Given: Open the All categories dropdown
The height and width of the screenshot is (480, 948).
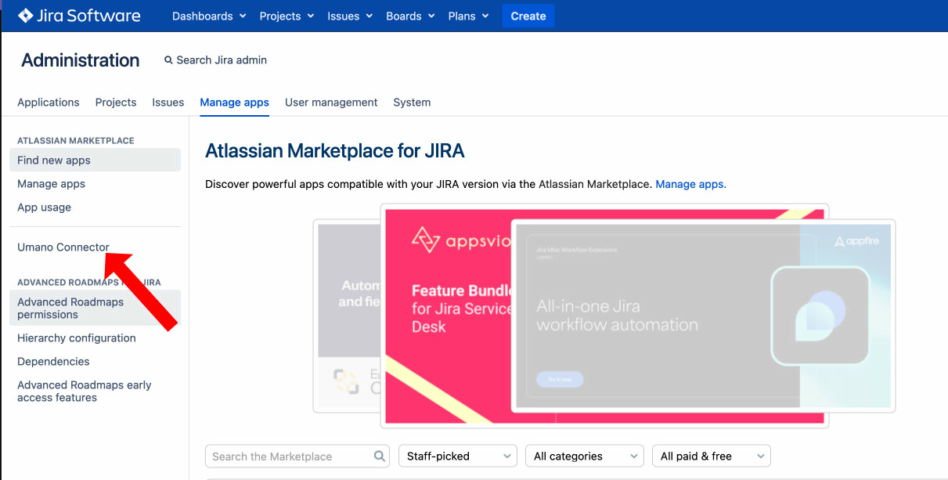Looking at the screenshot, I should click(585, 456).
